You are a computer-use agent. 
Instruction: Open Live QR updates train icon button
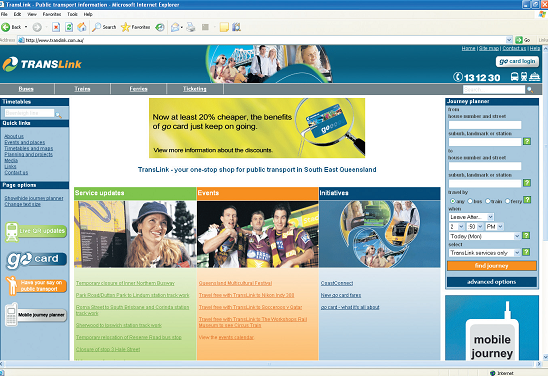(x=36, y=232)
